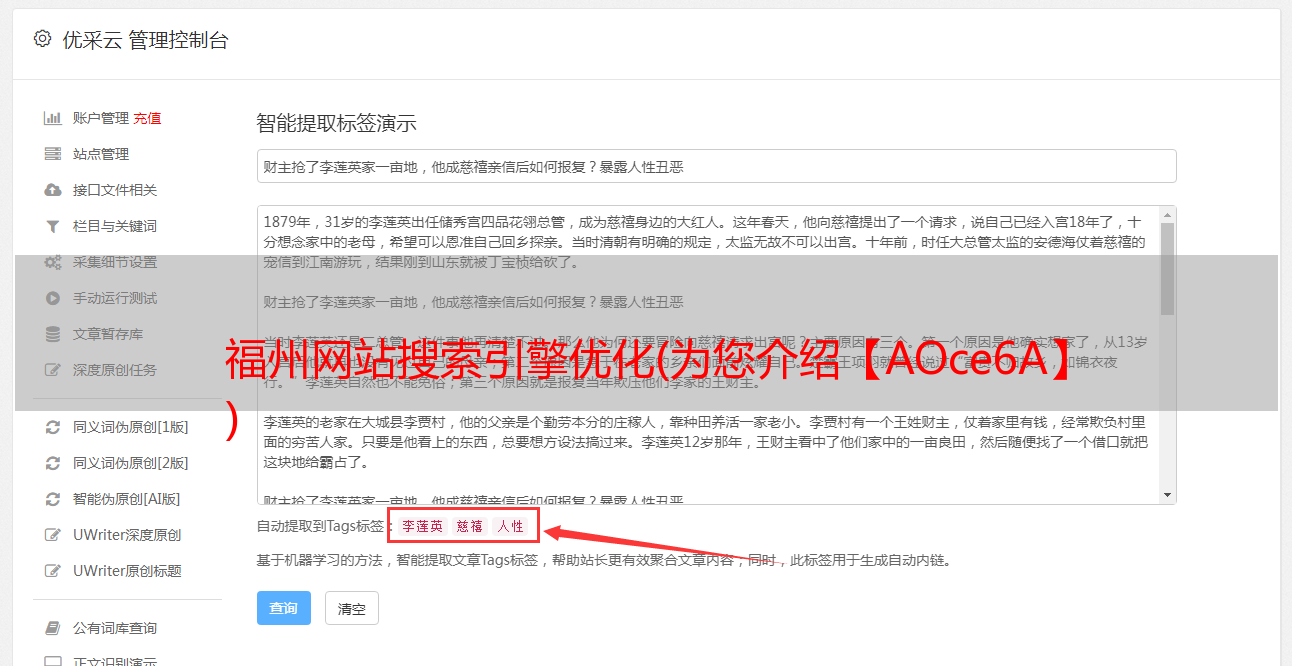Click the title input field
The image size is (1292, 666).
tap(716, 166)
